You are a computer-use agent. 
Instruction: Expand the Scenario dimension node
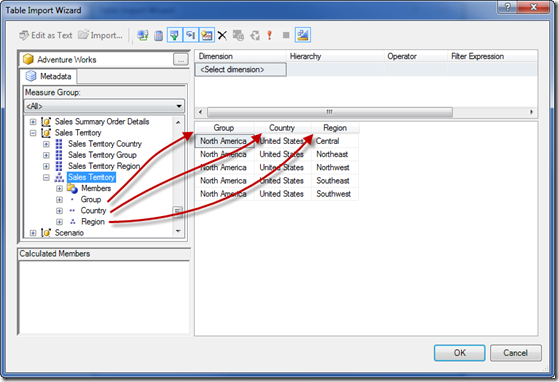click(x=33, y=233)
